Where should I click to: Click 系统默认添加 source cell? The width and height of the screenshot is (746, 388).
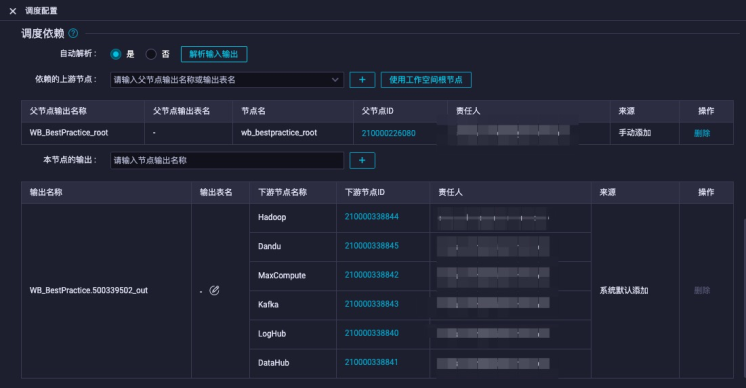pos(624,291)
